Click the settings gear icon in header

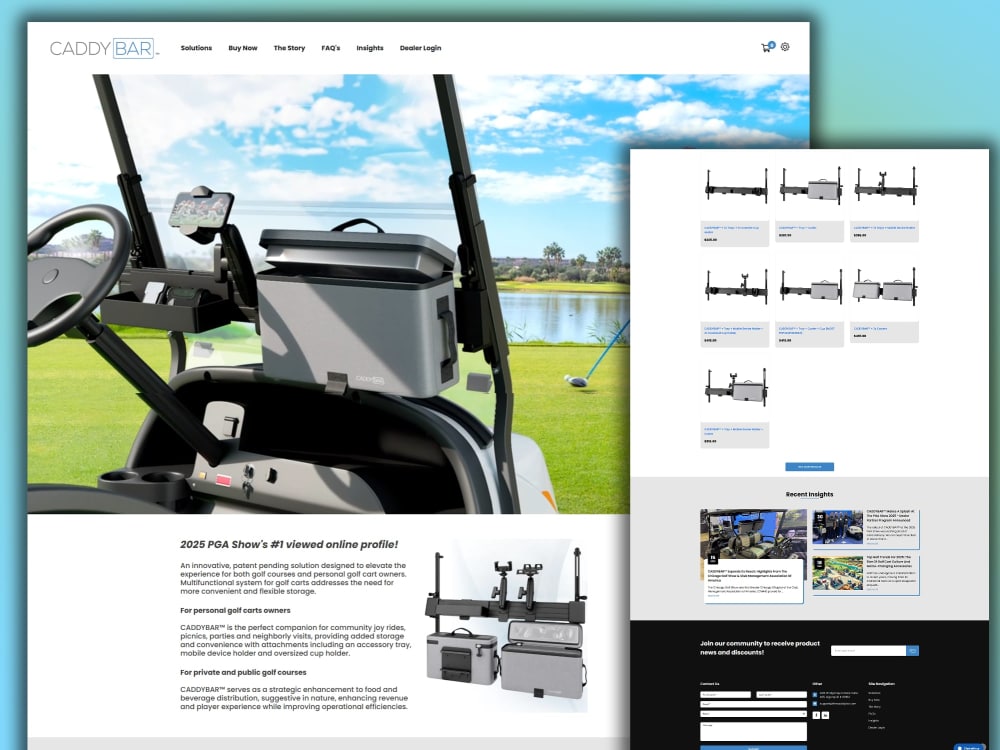pos(785,47)
